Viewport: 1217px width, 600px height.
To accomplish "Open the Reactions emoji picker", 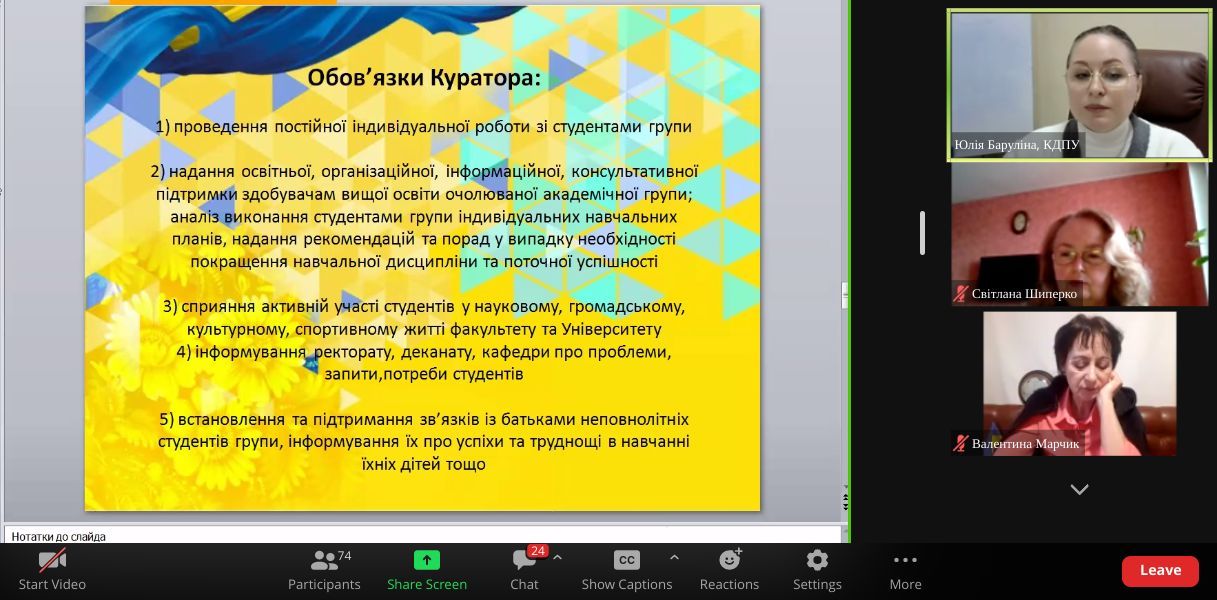I will coord(729,569).
